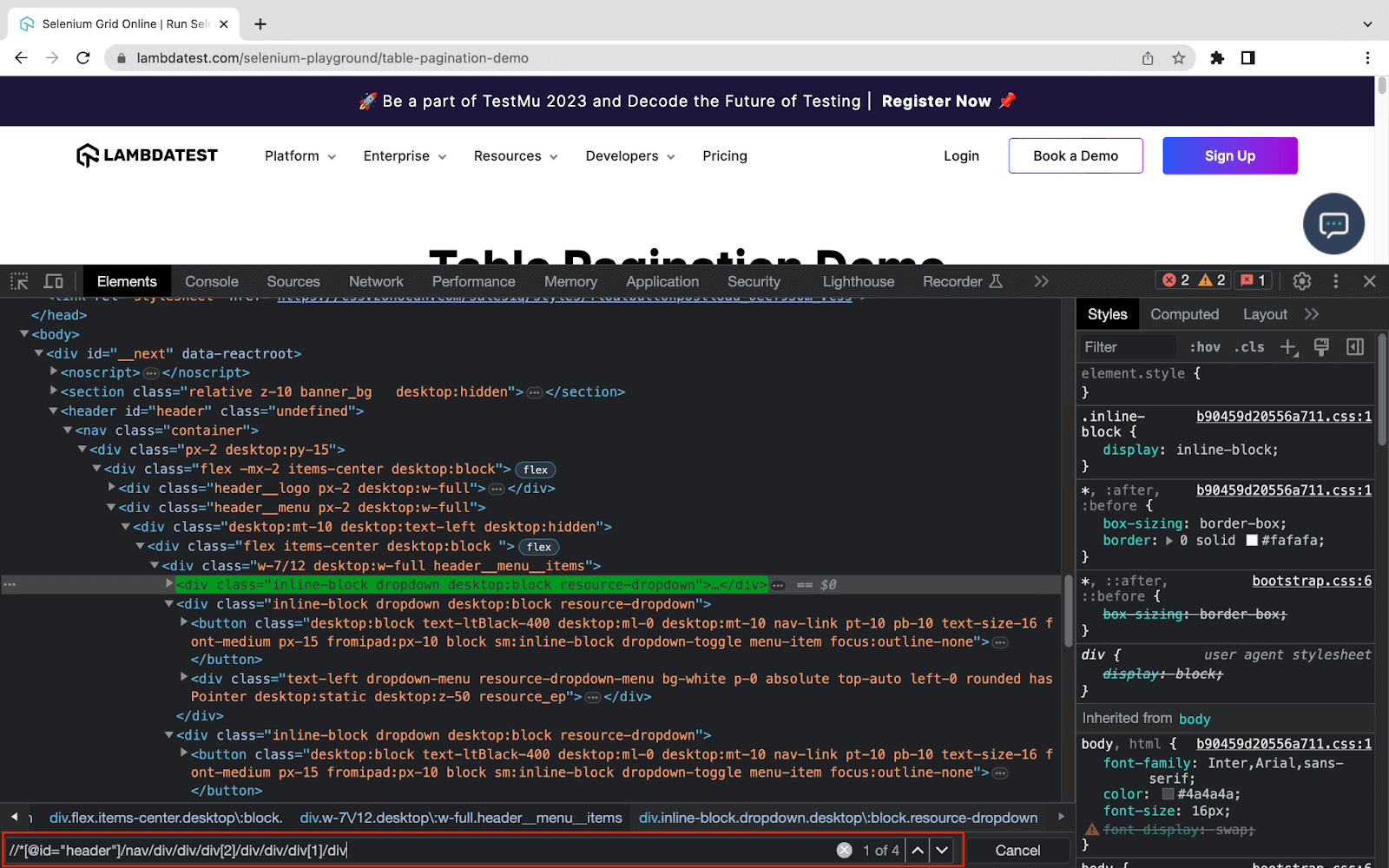1389x868 pixels.
Task: Open DevTools settings gear
Action: pos(1301,281)
